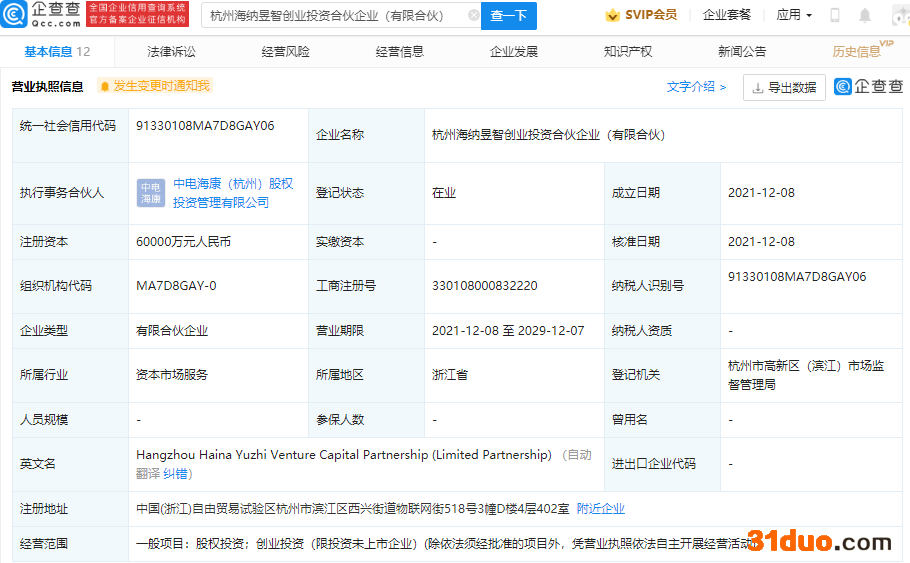The width and height of the screenshot is (910, 563).
Task: Click the 企查查 logo next to export button
Action: click(869, 86)
